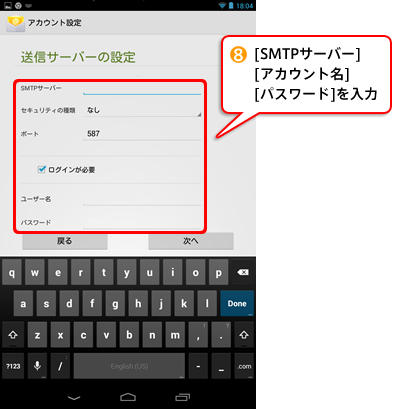393x409 pixels.
Task: Click the 戻る button
Action: coord(65,241)
